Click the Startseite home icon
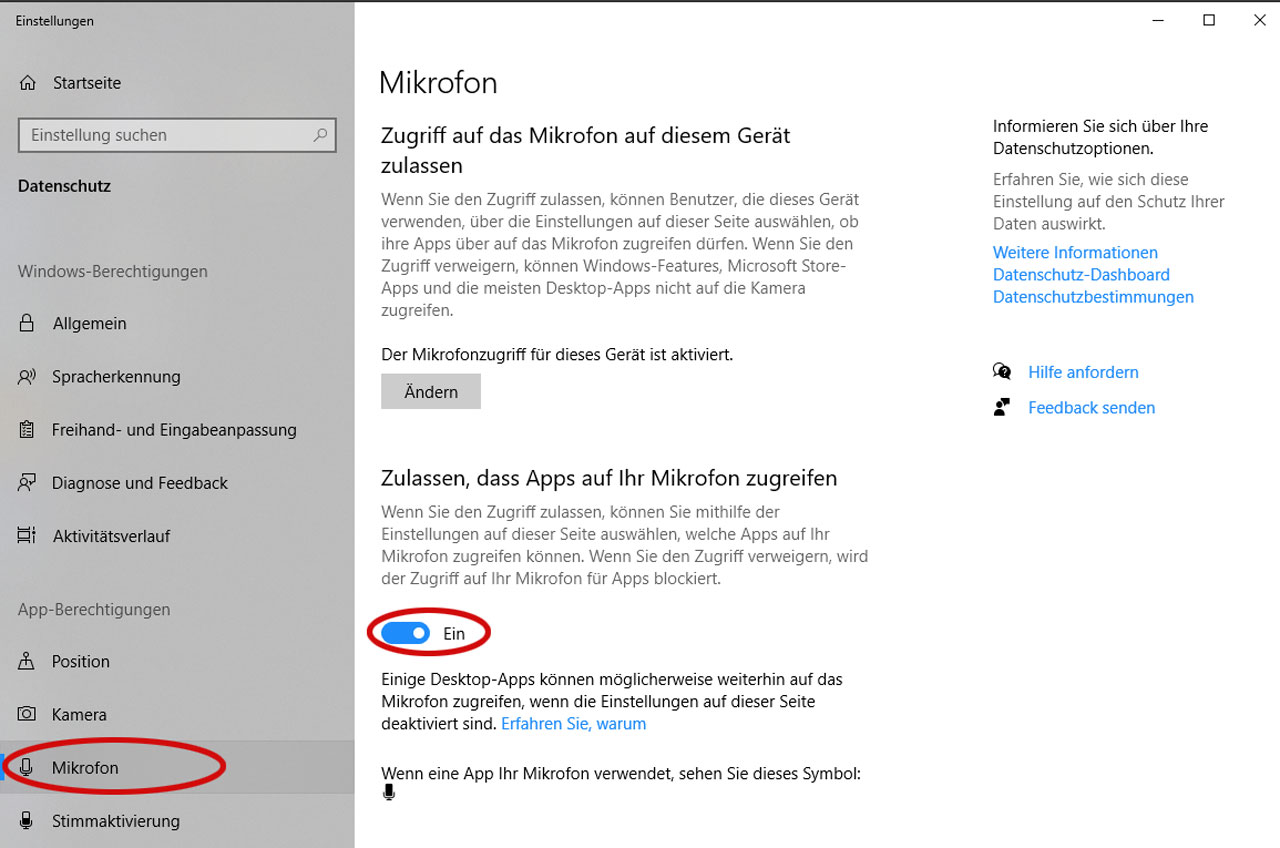The height and width of the screenshot is (848, 1280). [28, 83]
